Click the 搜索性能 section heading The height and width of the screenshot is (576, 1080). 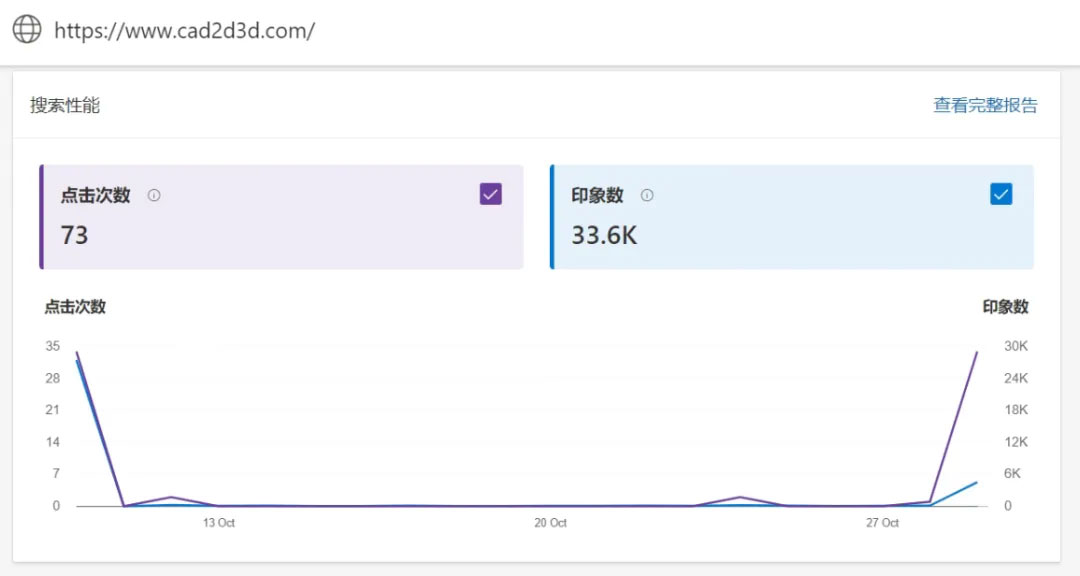(x=65, y=105)
